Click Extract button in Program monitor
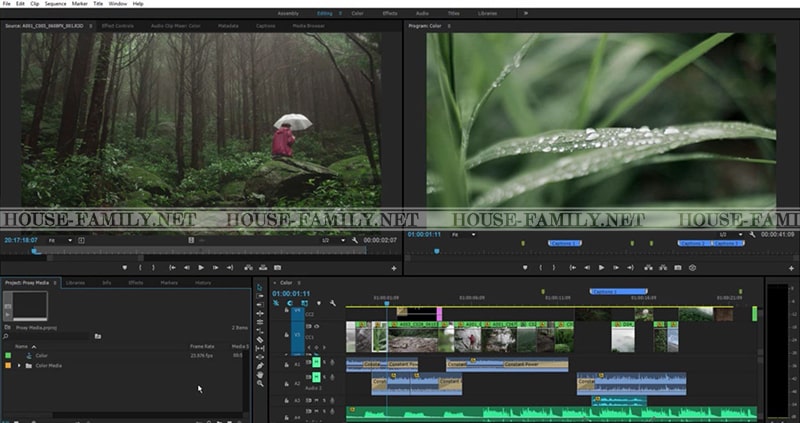The image size is (800, 423). pyautogui.click(x=663, y=267)
